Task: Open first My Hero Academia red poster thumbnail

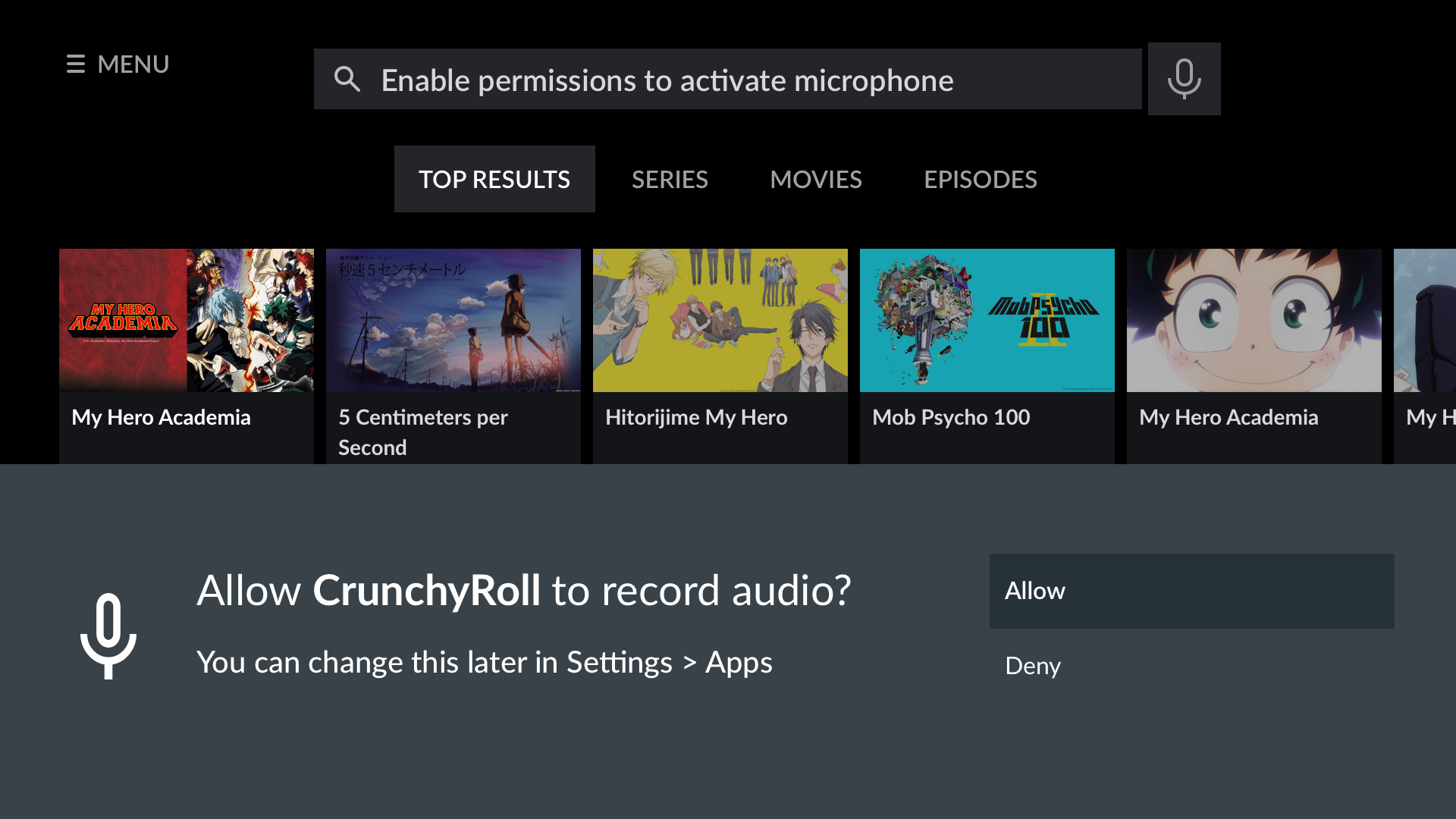Action: click(187, 320)
